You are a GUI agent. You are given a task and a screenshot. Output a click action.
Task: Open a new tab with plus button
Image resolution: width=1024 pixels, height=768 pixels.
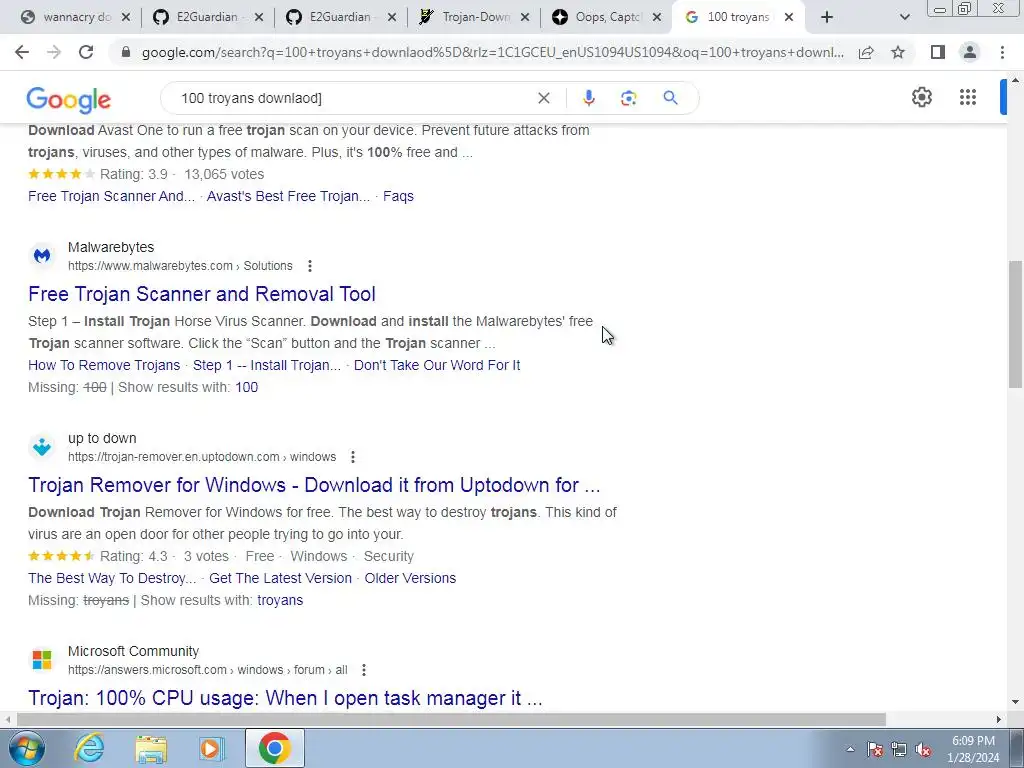coord(827,17)
